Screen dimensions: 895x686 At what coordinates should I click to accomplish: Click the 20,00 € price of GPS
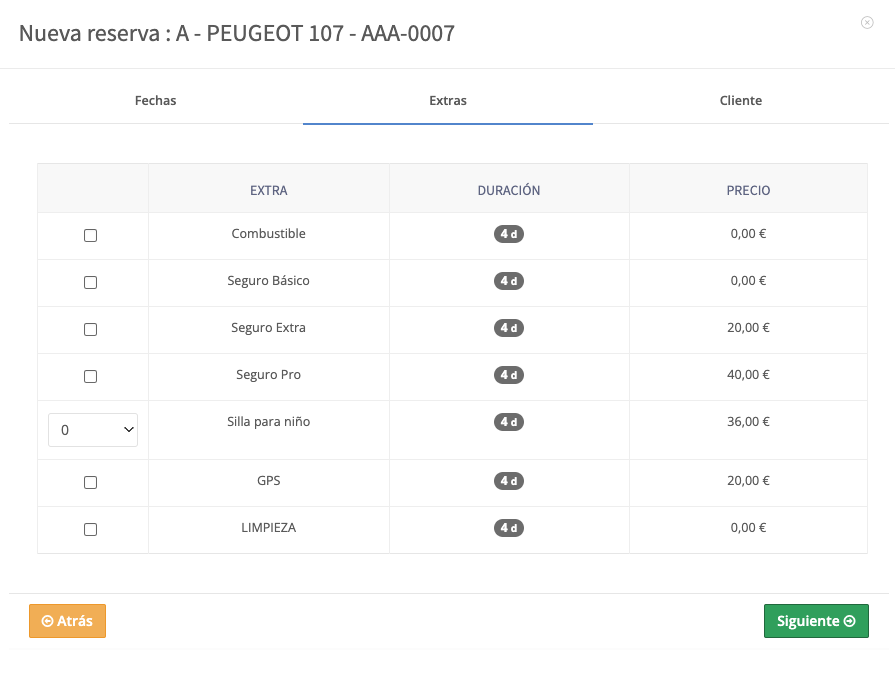pyautogui.click(x=748, y=481)
